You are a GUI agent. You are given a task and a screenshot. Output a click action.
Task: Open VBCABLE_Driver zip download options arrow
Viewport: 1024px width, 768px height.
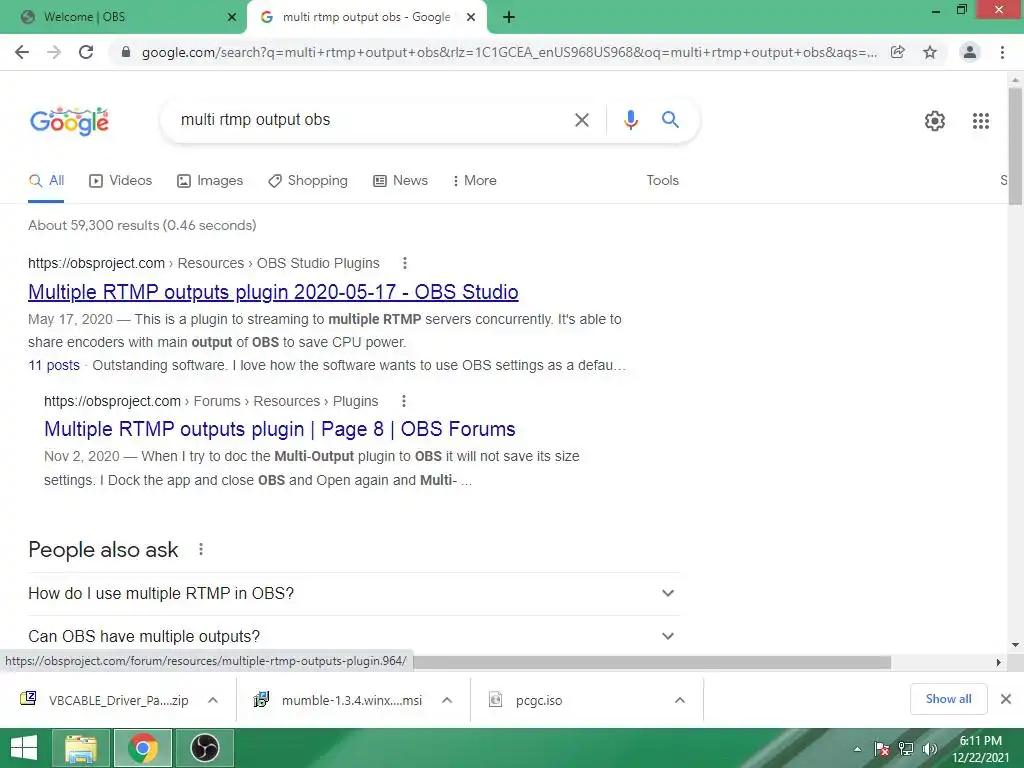[213, 700]
